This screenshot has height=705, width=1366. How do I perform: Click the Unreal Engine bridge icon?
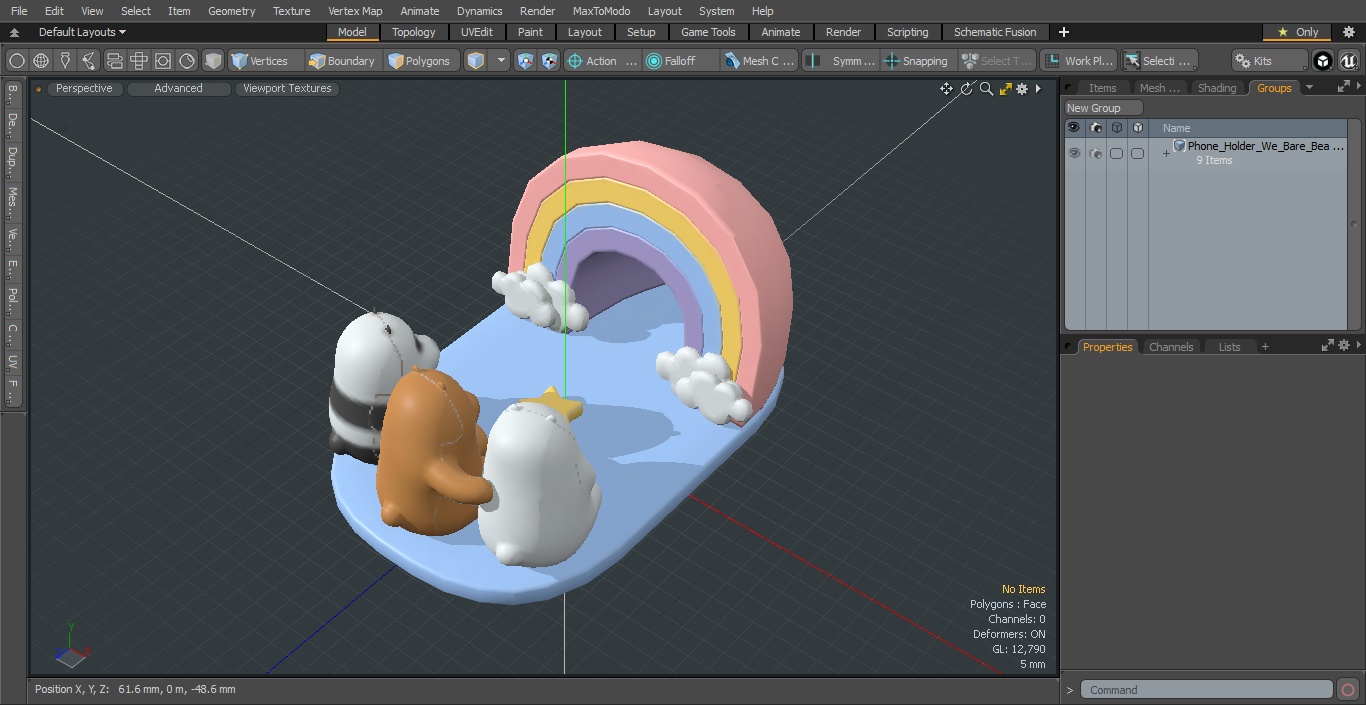1348,61
